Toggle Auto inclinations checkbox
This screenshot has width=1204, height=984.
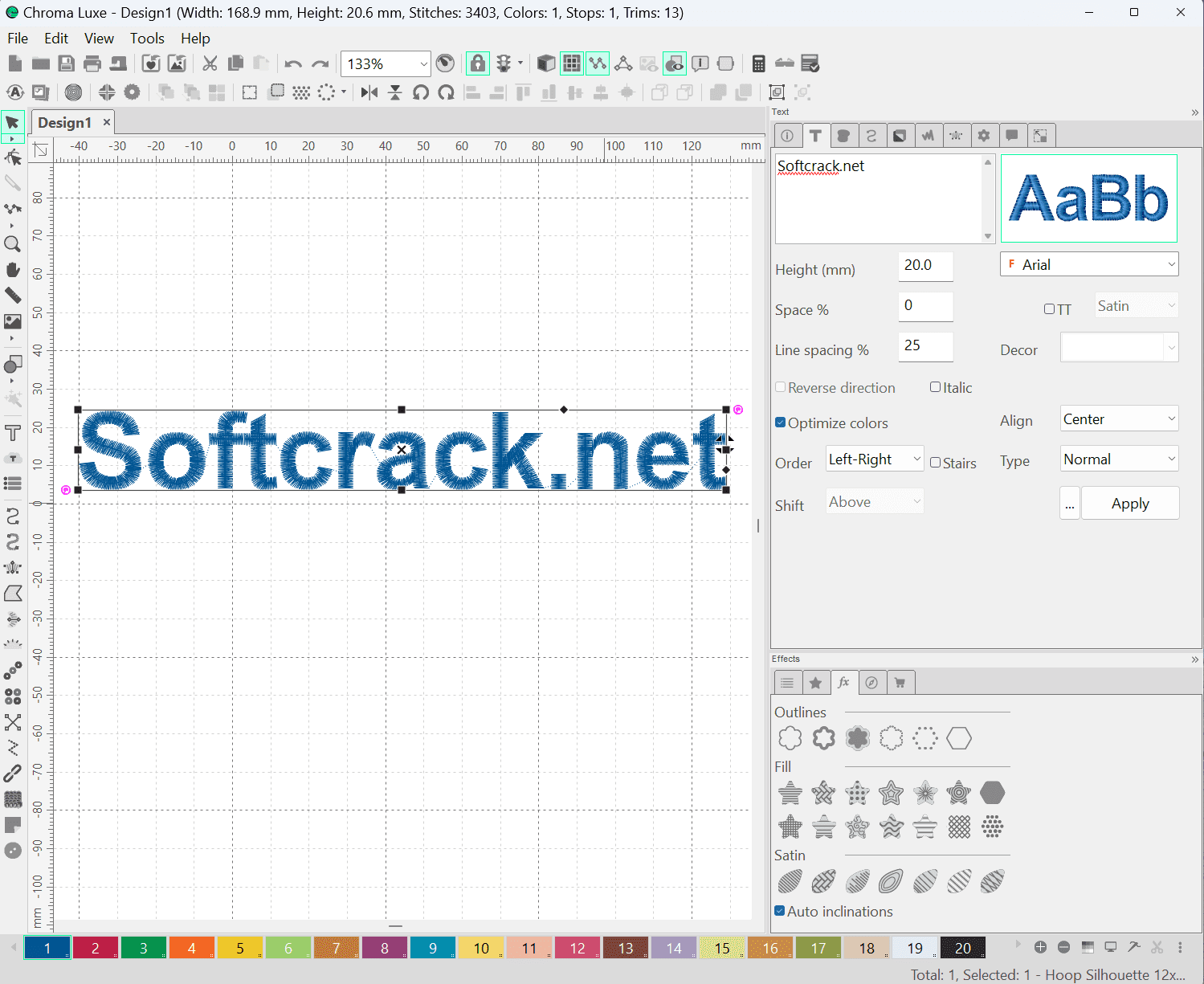click(779, 911)
